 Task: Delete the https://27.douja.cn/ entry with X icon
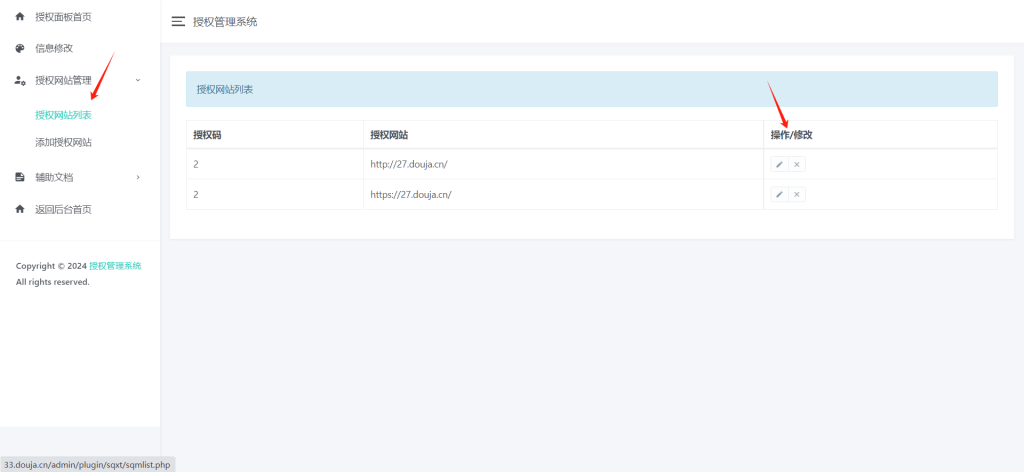point(797,194)
